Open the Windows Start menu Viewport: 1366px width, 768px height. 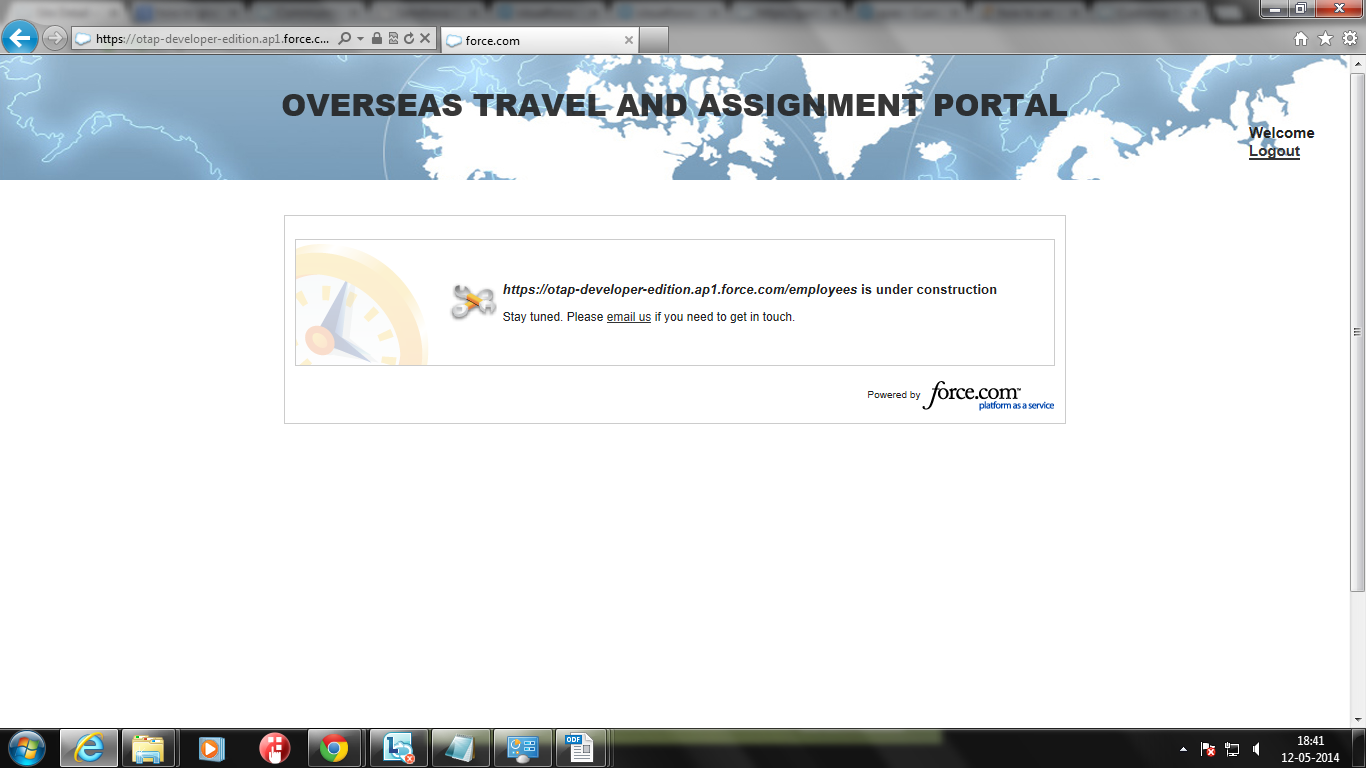point(26,748)
